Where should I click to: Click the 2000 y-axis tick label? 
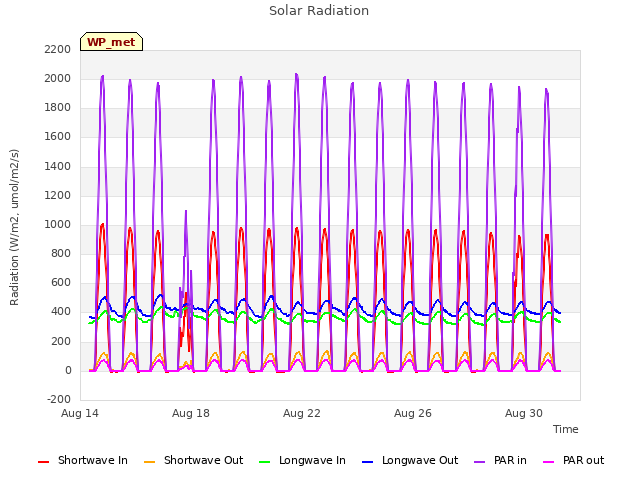click(58, 78)
